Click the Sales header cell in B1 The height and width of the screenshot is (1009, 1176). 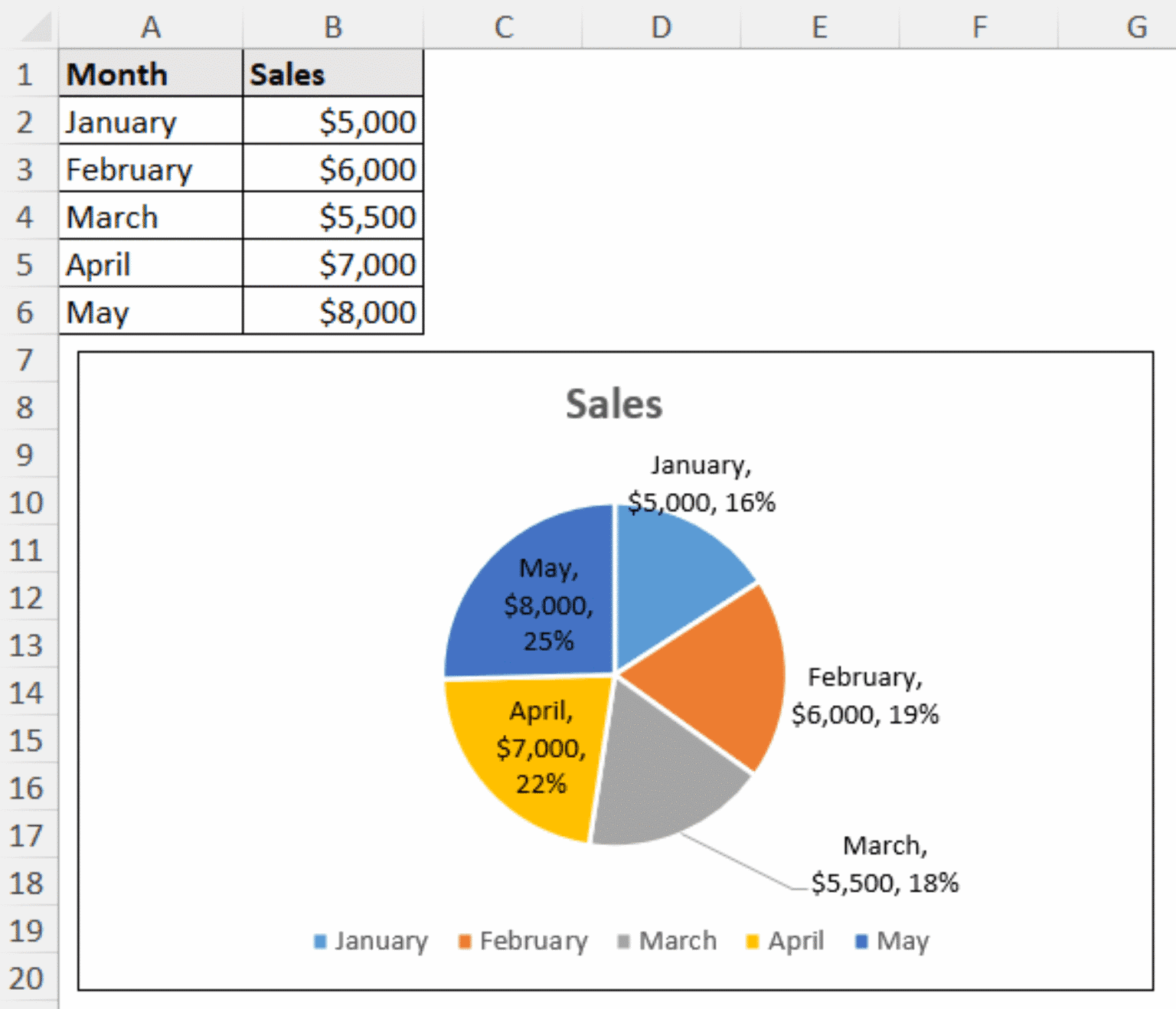333,74
